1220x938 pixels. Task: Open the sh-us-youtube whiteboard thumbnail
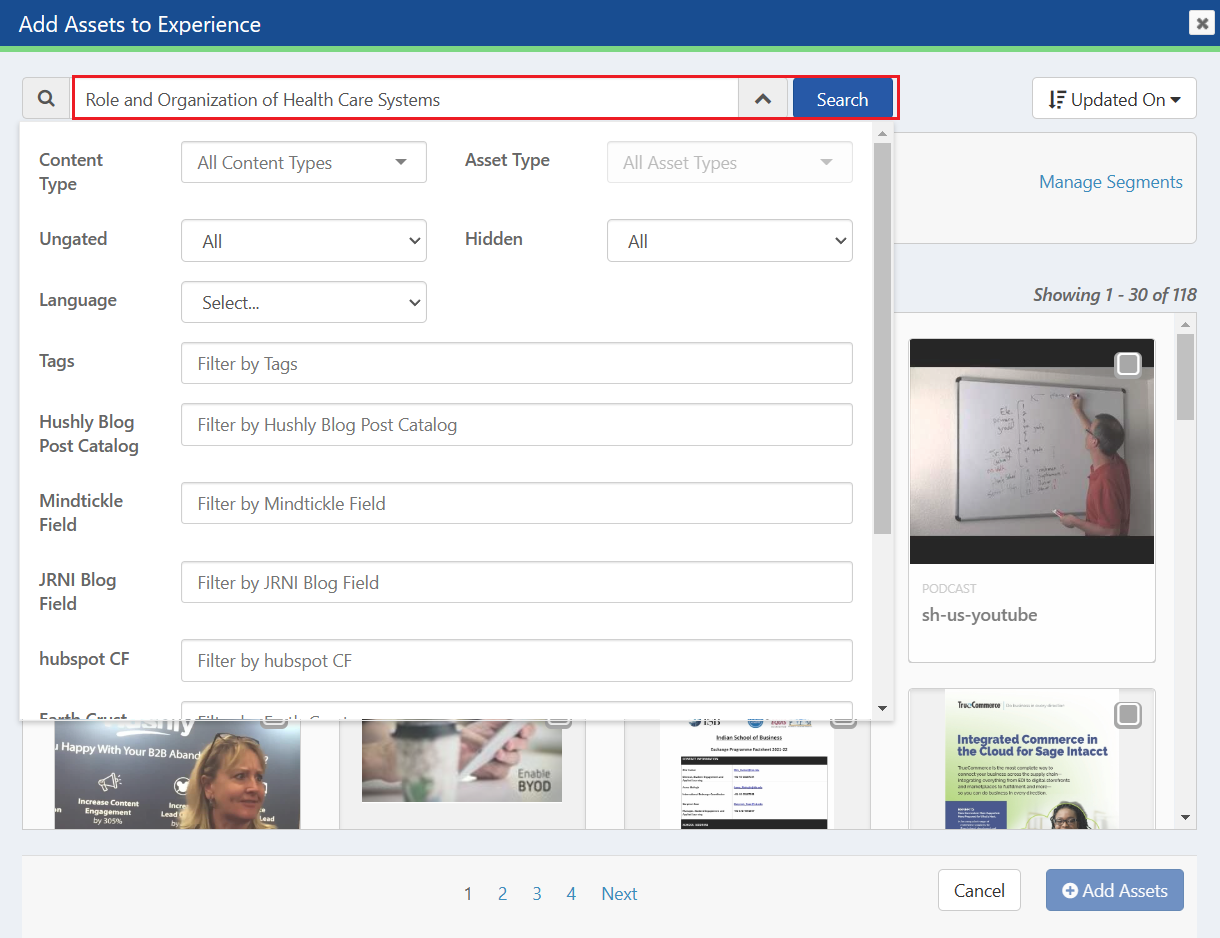point(1032,451)
